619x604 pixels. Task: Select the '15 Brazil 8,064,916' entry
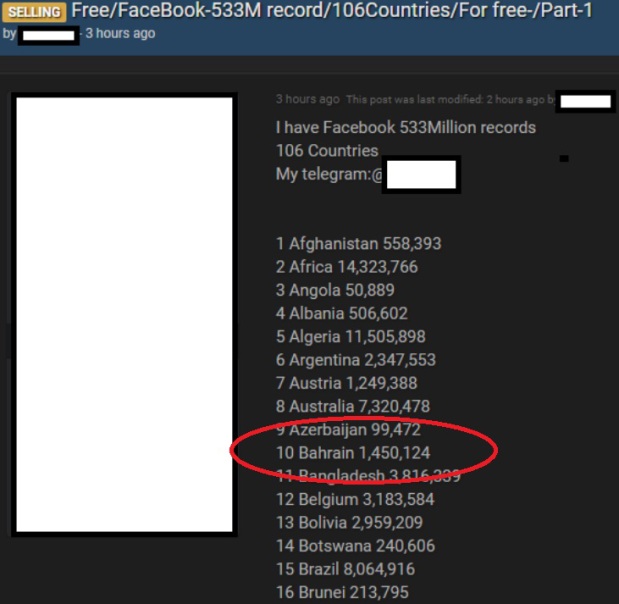[x=345, y=569]
